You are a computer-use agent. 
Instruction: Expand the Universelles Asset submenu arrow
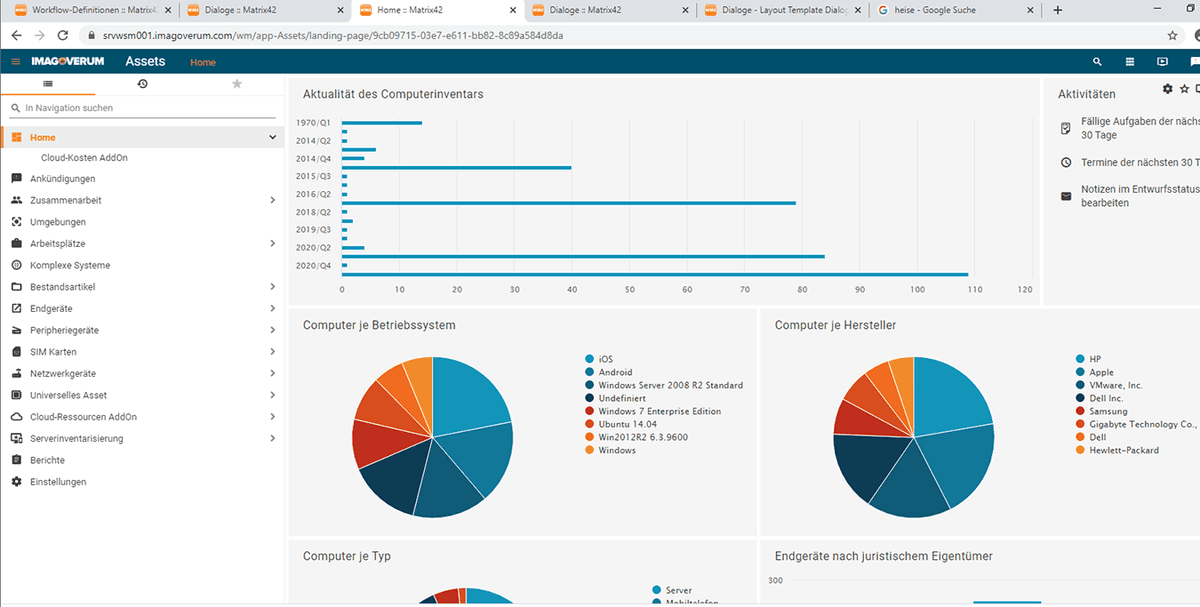point(272,395)
